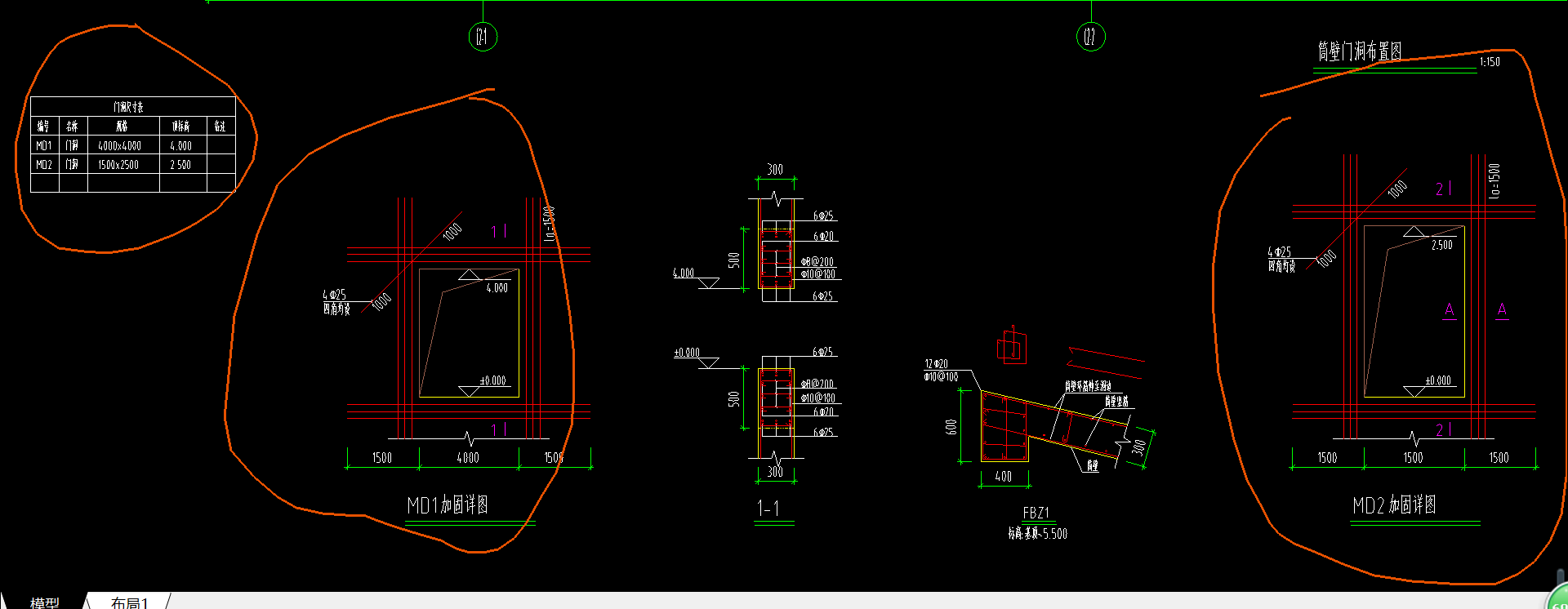
Task: Select the FBZ1 detail title
Action: tap(1036, 513)
